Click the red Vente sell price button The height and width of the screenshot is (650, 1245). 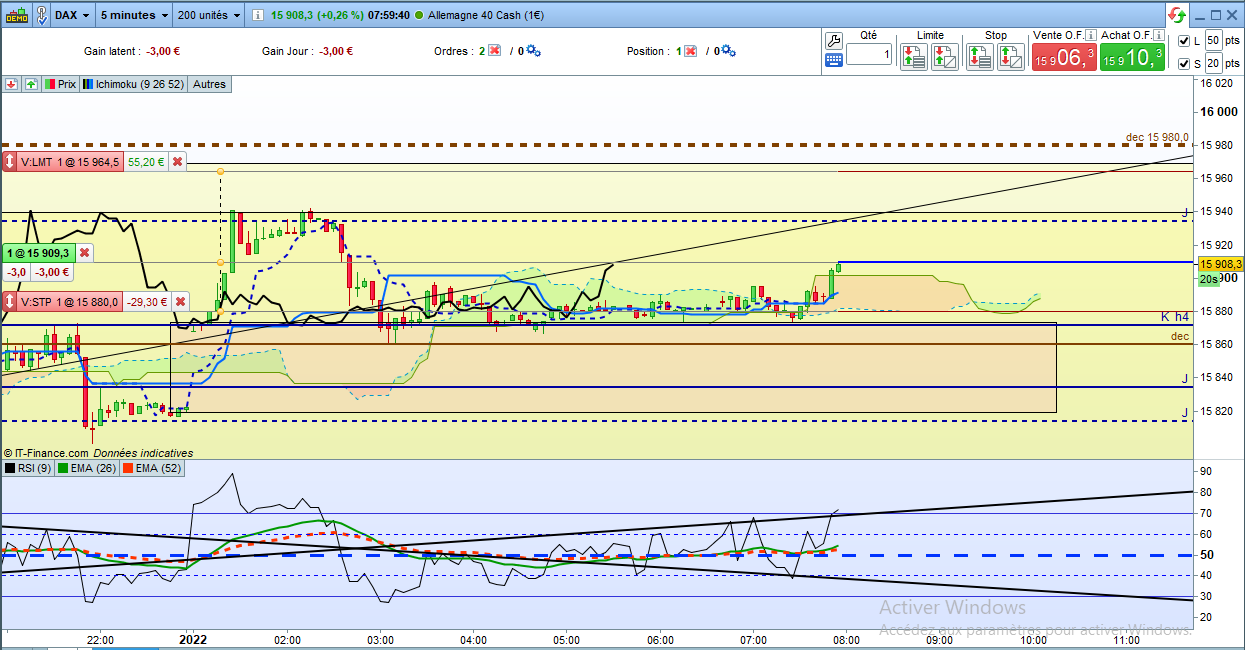[1064, 57]
